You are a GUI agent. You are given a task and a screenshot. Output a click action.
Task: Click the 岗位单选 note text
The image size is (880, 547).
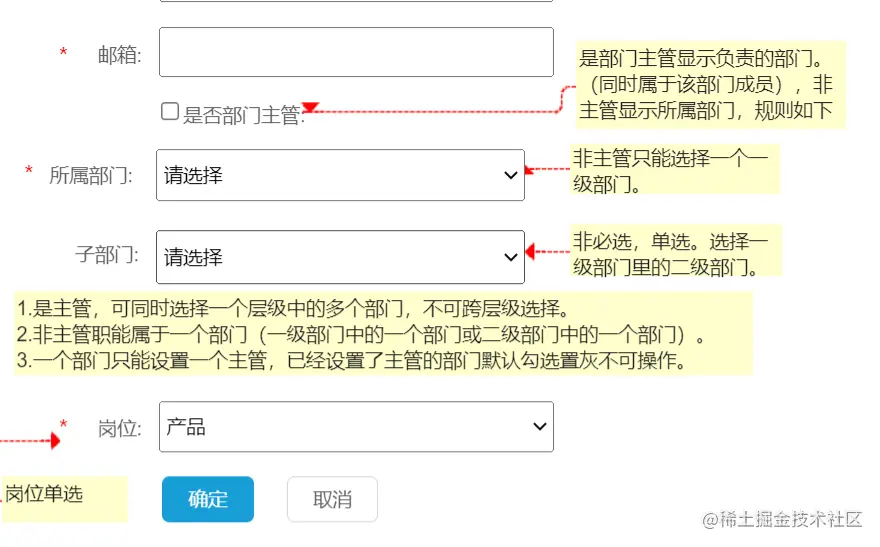pyautogui.click(x=44, y=494)
